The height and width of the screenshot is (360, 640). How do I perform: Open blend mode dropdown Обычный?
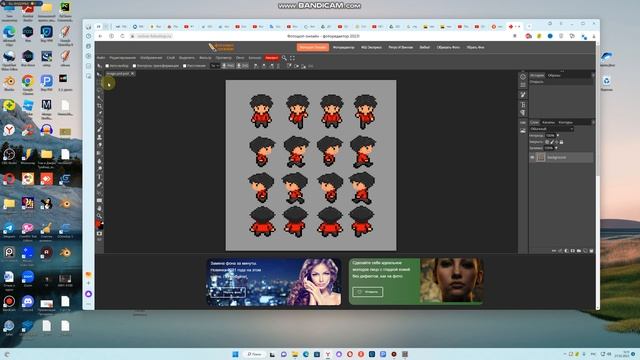pos(552,129)
